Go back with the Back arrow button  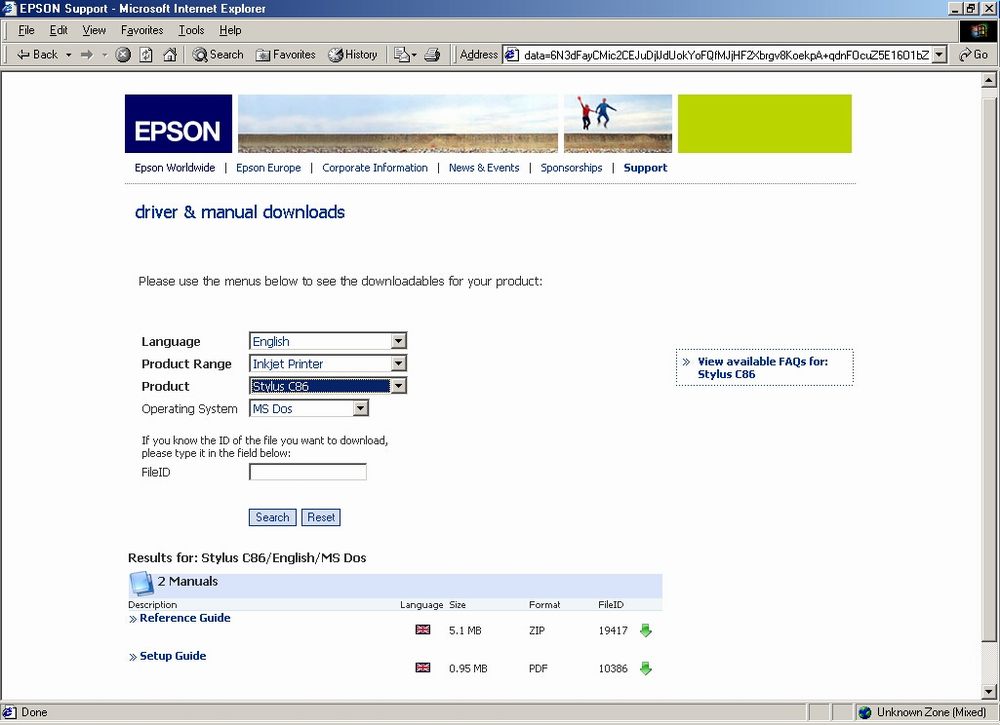click(x=37, y=55)
